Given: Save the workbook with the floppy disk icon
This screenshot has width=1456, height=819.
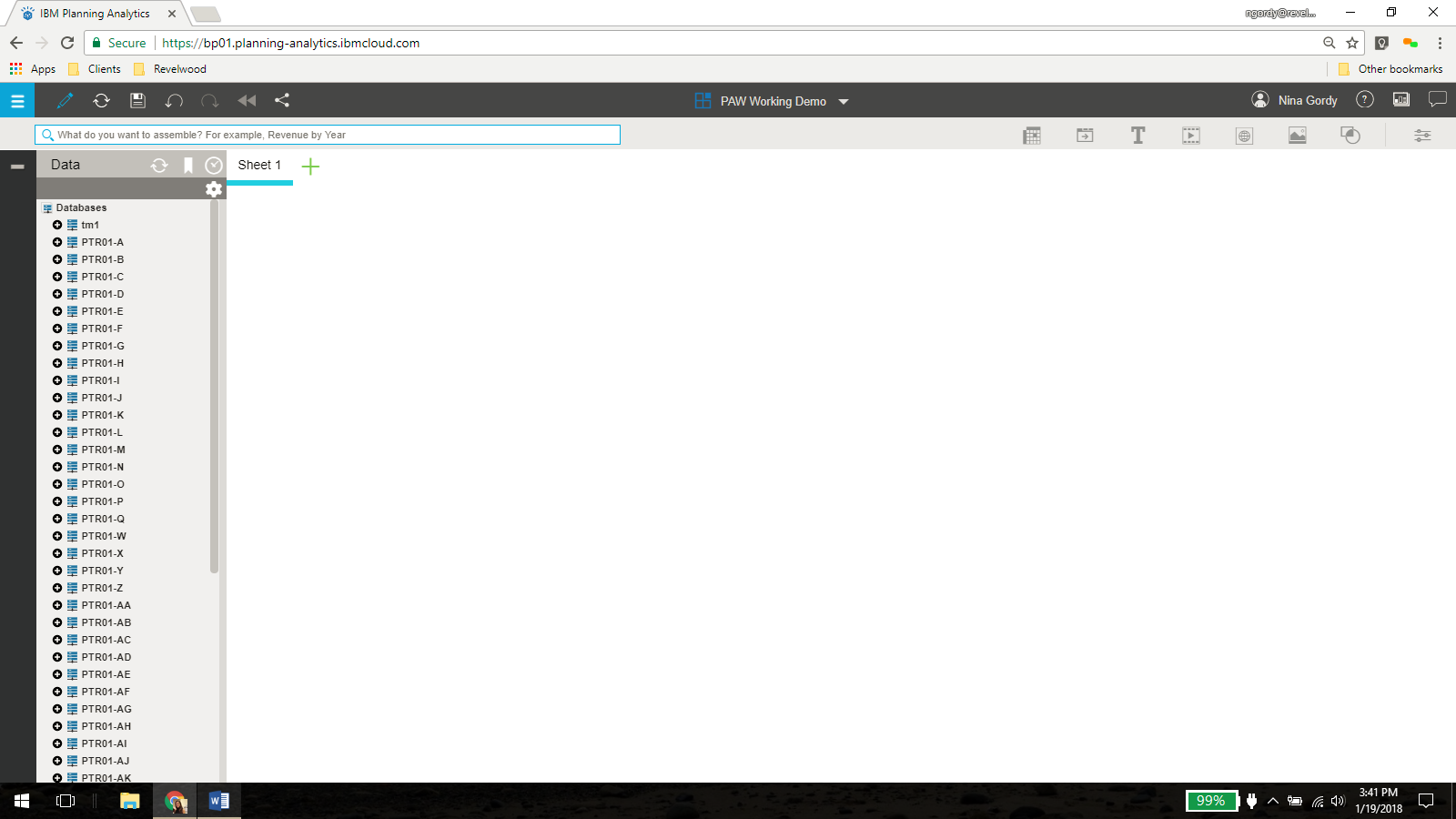Looking at the screenshot, I should click(x=137, y=101).
